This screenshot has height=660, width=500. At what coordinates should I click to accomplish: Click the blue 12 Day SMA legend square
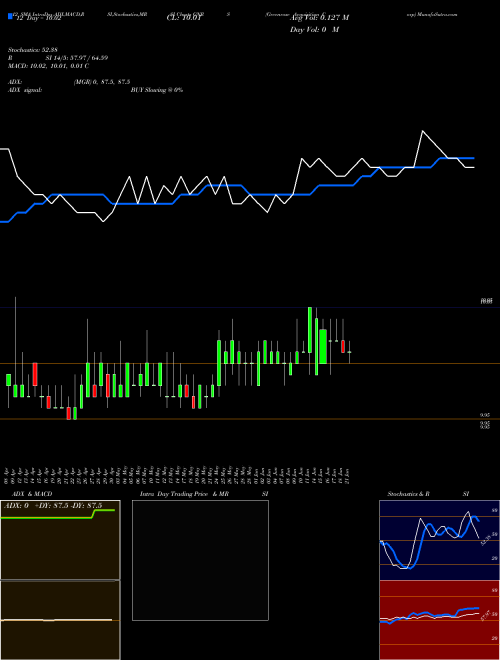pyautogui.click(x=11, y=17)
